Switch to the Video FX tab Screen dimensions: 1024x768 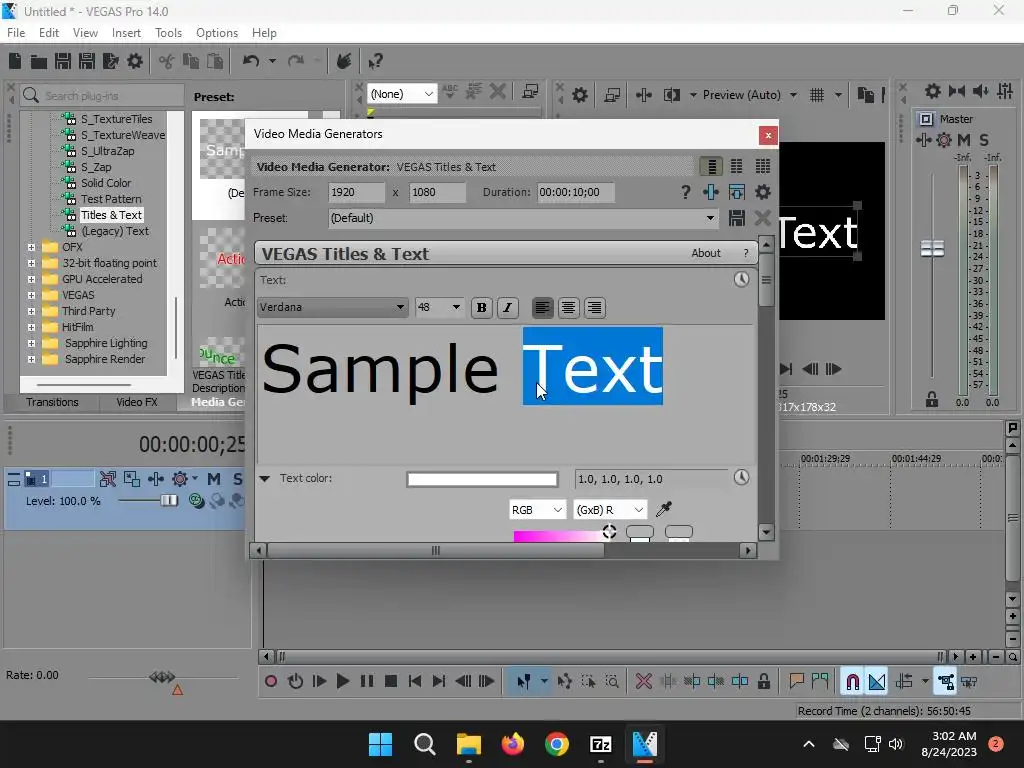(x=137, y=402)
